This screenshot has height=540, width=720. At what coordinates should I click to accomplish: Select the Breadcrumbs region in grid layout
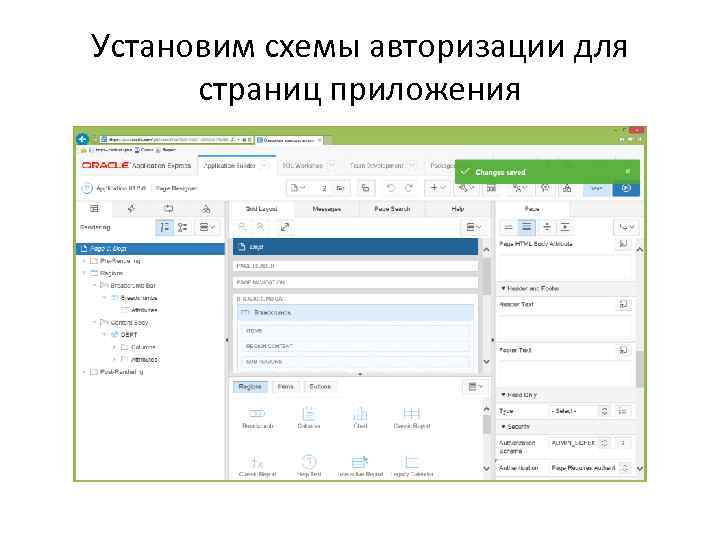click(355, 313)
